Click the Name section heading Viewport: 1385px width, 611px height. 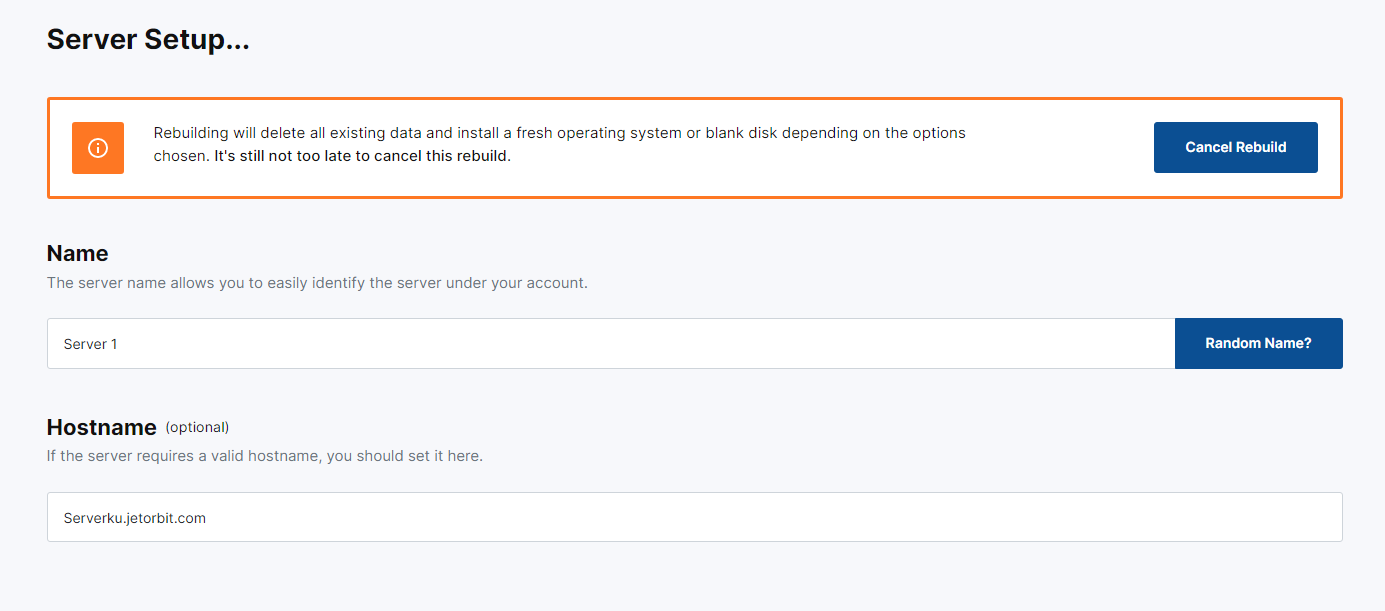(x=78, y=253)
